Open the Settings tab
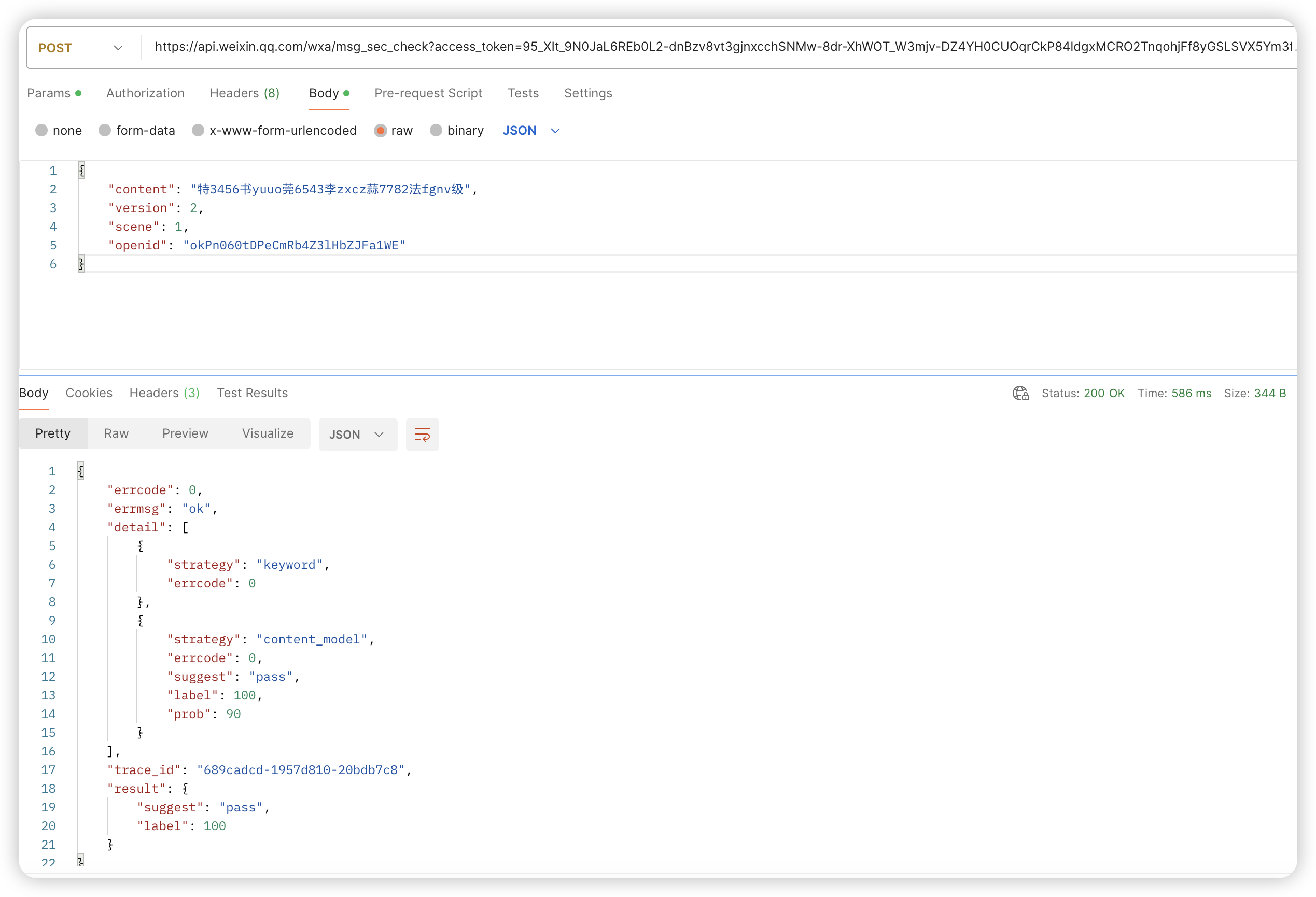The width and height of the screenshot is (1316, 897). (588, 93)
